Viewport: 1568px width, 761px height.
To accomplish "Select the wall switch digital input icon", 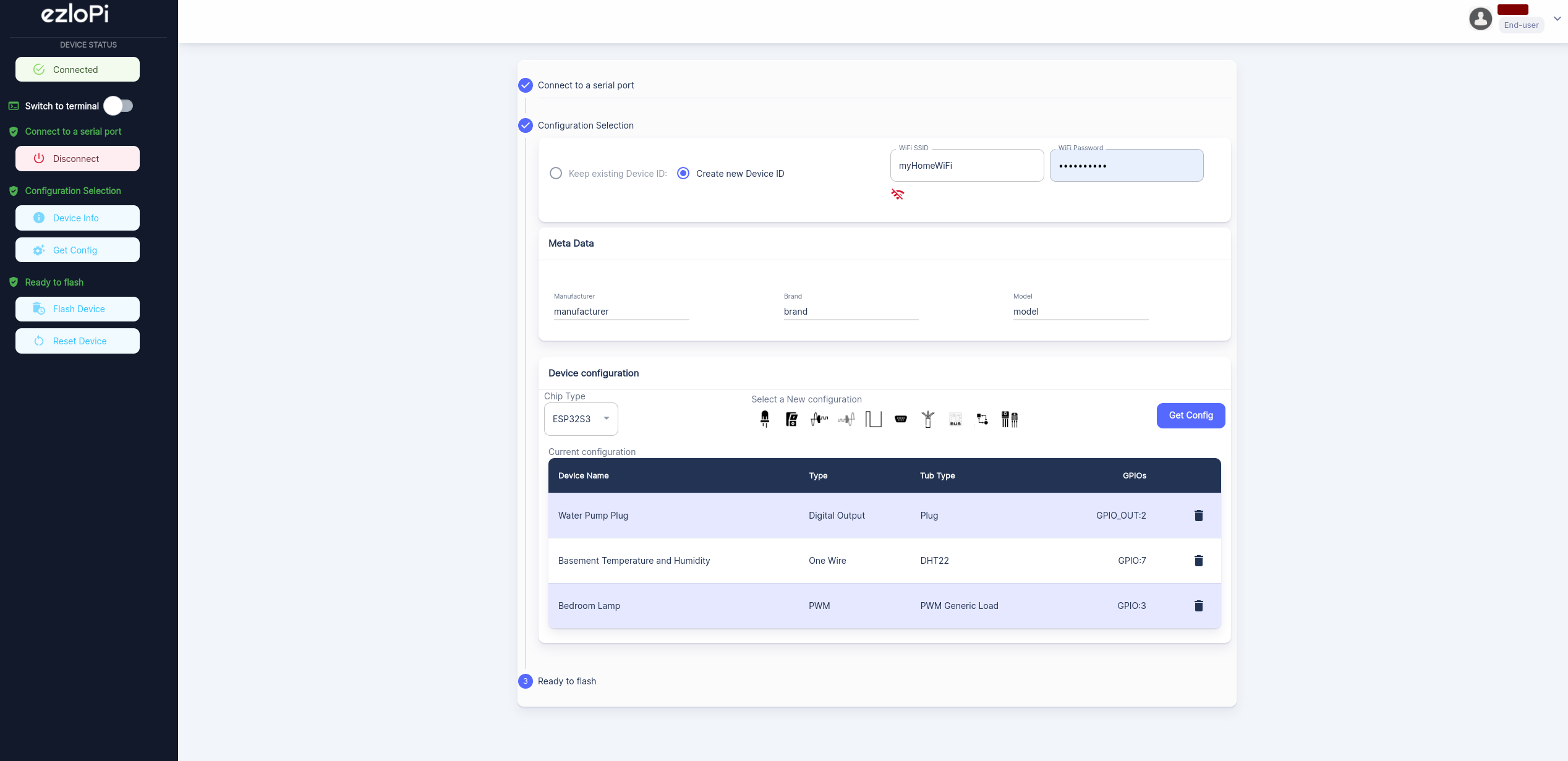I will 791,419.
